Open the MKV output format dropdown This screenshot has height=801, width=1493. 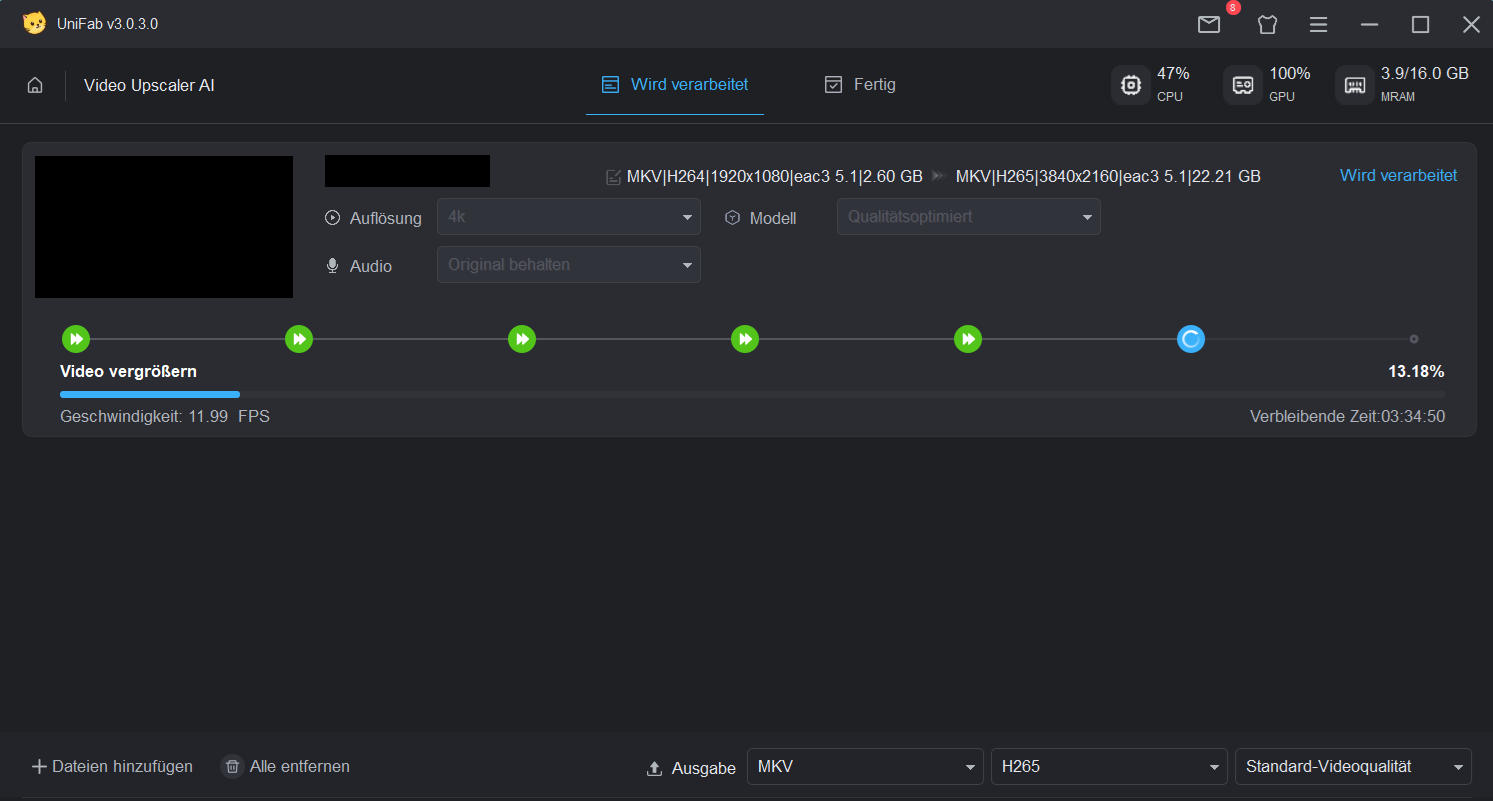(865, 767)
